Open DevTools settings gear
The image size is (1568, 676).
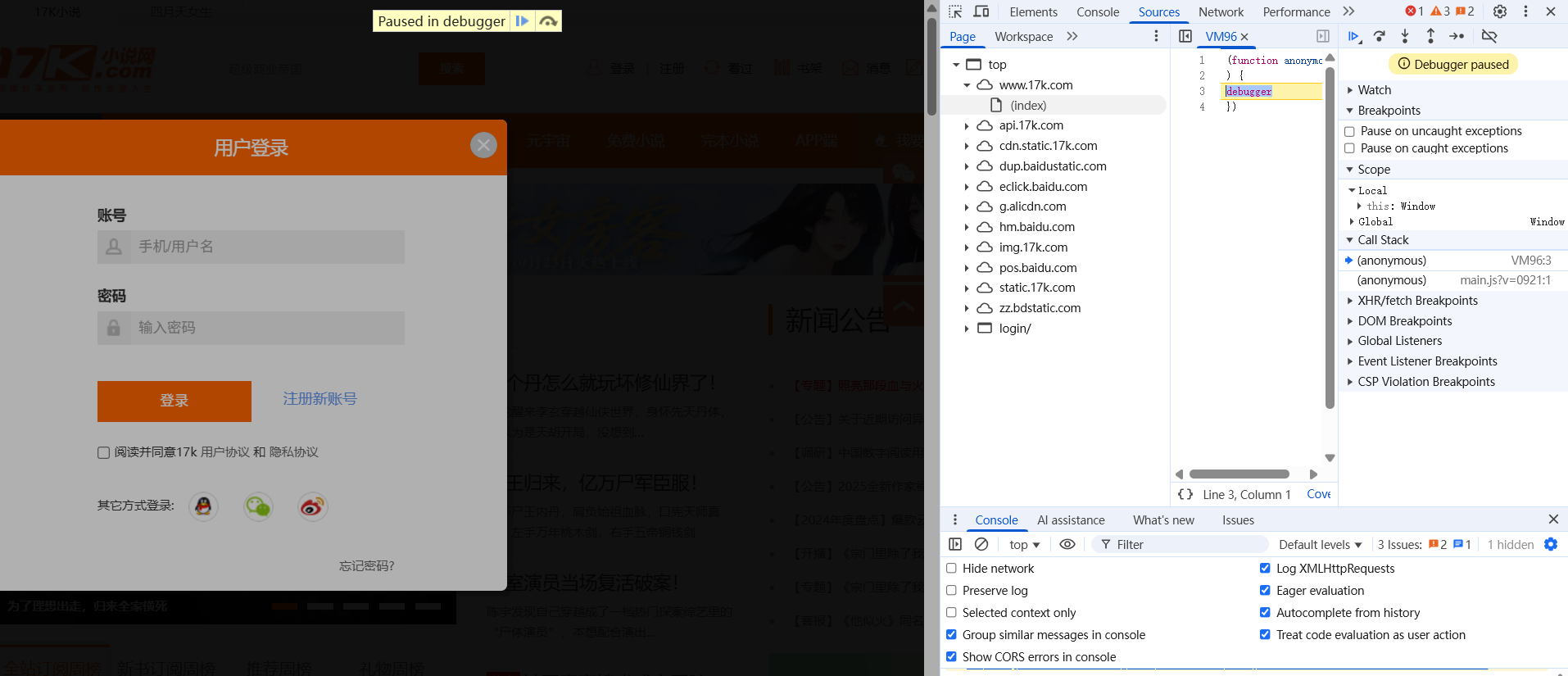tap(1500, 11)
